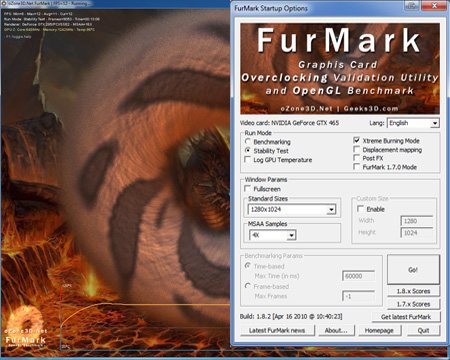Viewport: 450px width, 360px height.
Task: Click the About... button
Action: click(336, 330)
